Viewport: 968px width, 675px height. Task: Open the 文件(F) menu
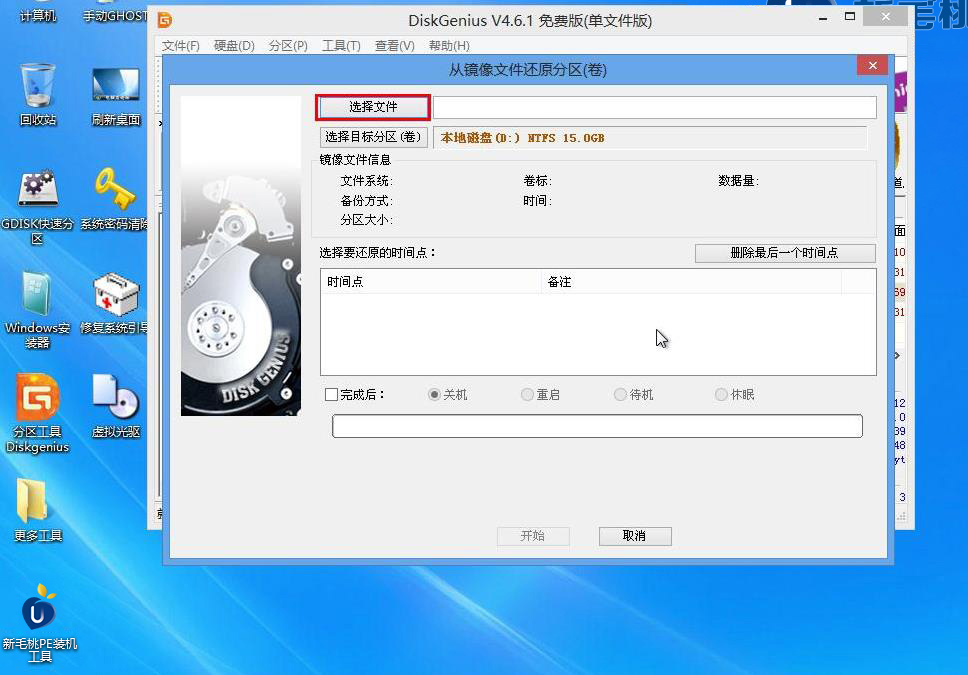pos(181,46)
